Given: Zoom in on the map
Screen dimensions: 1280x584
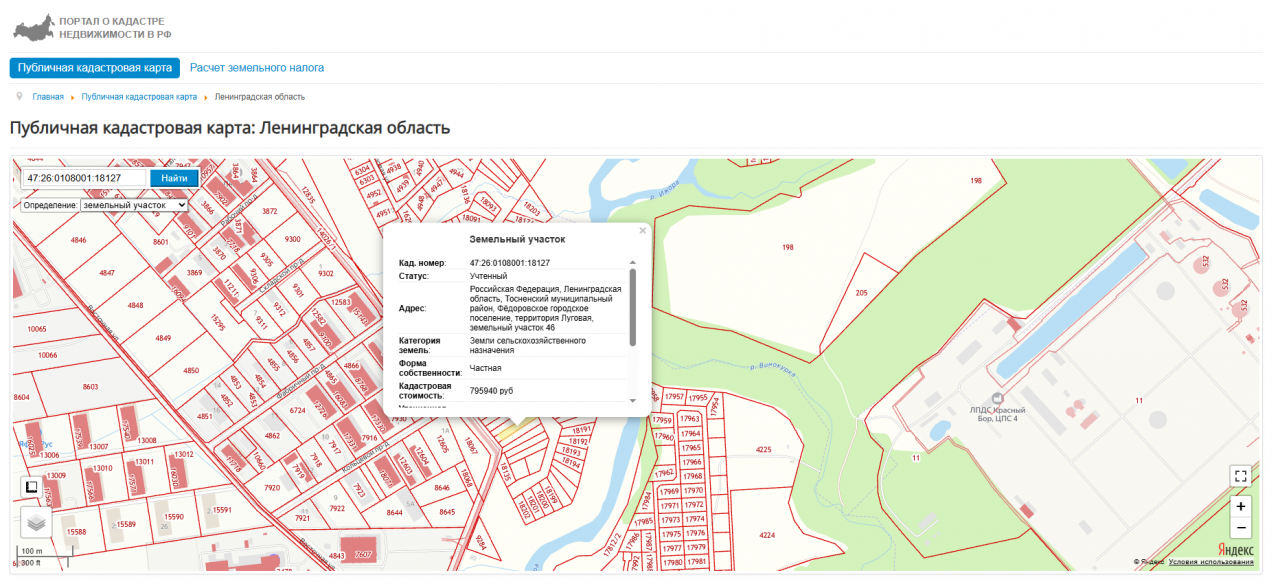Looking at the screenshot, I should (1240, 506).
